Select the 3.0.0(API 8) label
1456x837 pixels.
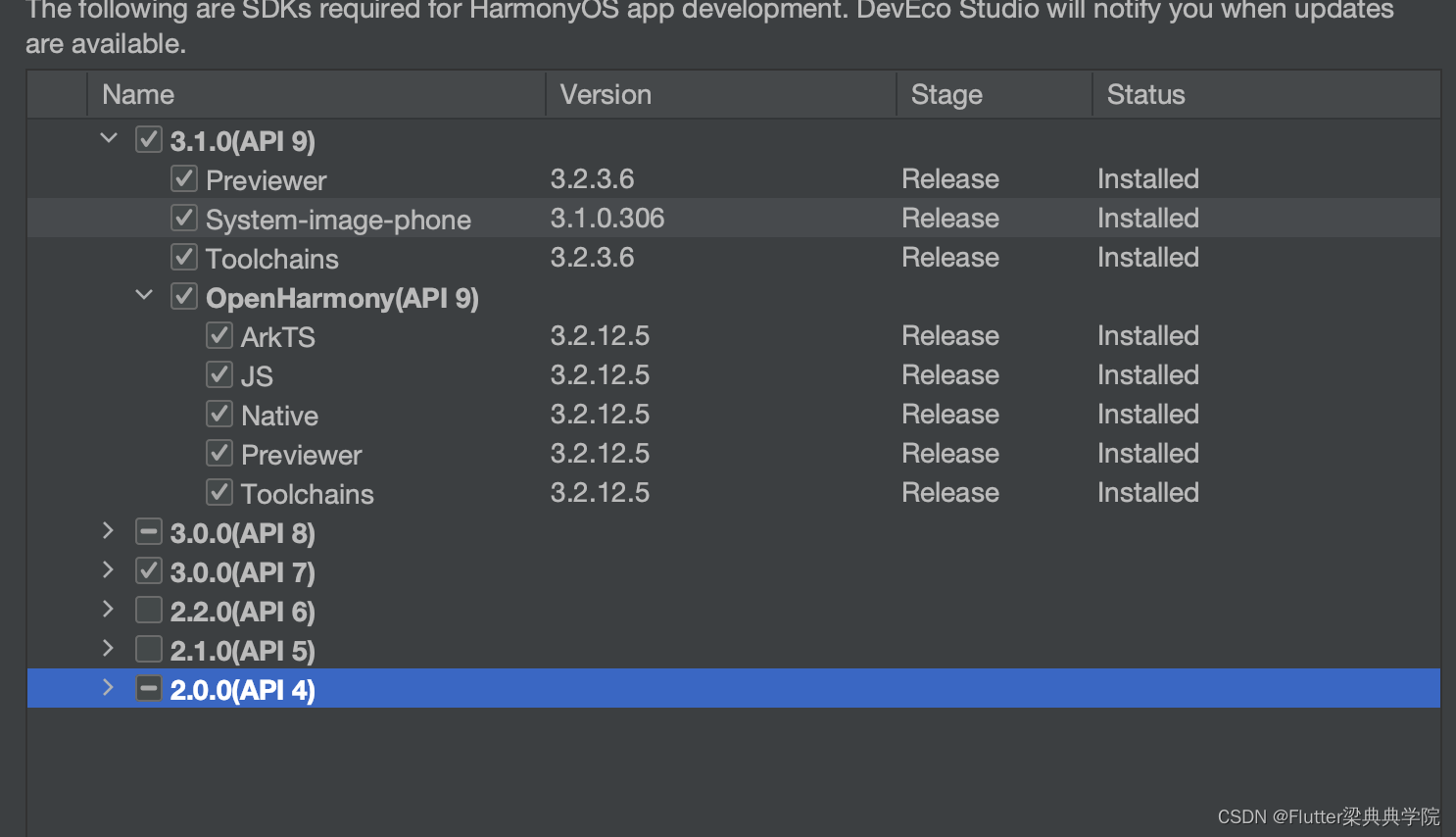pos(243,533)
